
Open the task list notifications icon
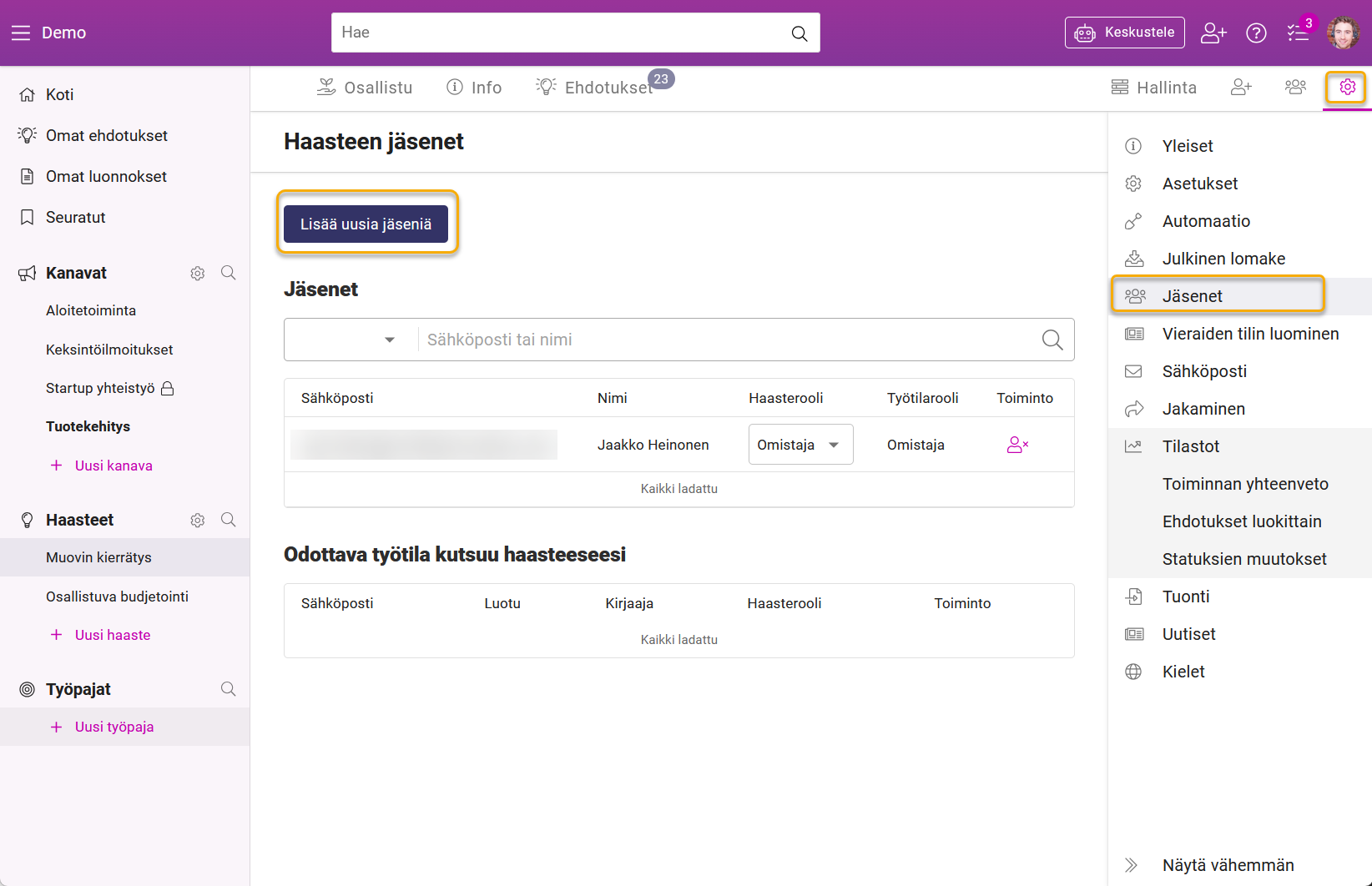1298,33
